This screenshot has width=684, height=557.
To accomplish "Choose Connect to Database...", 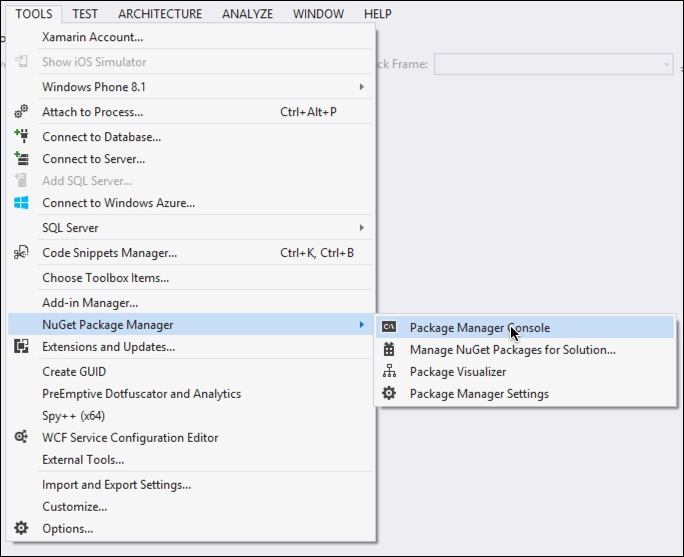I will [191, 137].
